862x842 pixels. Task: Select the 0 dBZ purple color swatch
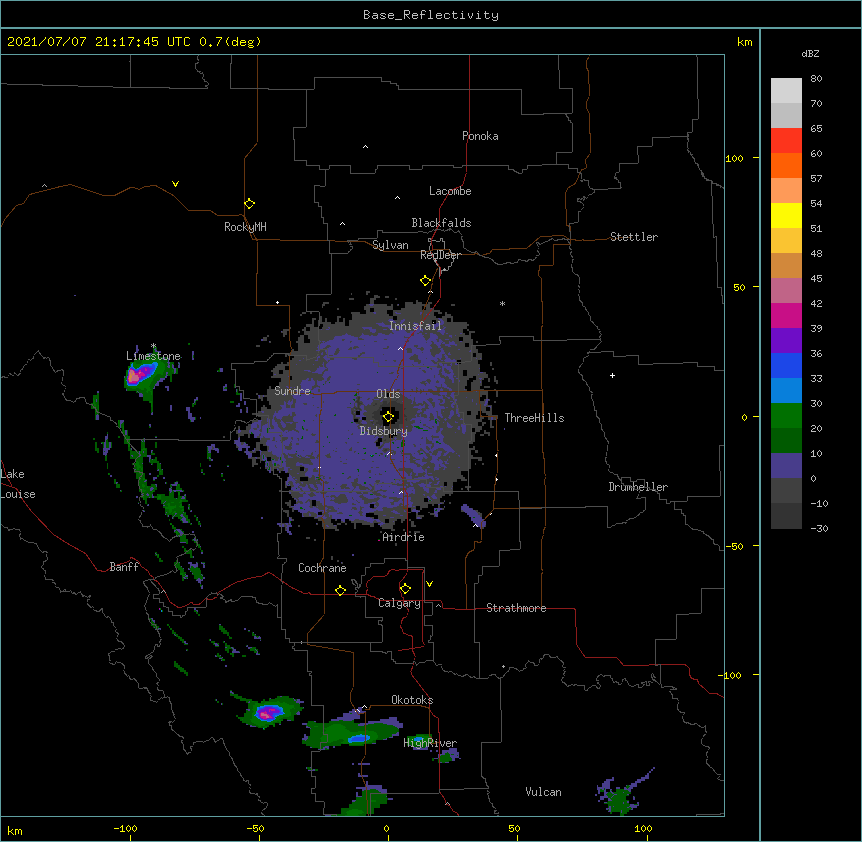coord(786,466)
